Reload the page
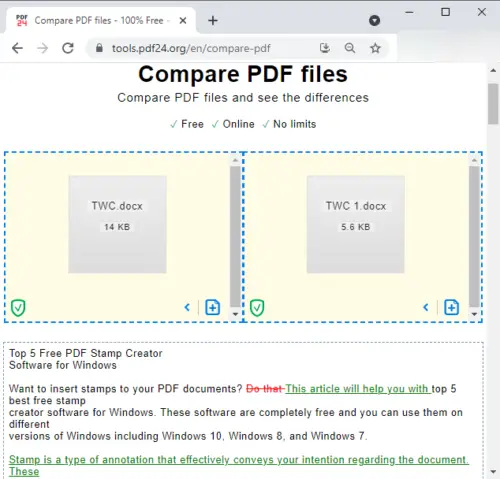This screenshot has width=500, height=479. [68, 48]
